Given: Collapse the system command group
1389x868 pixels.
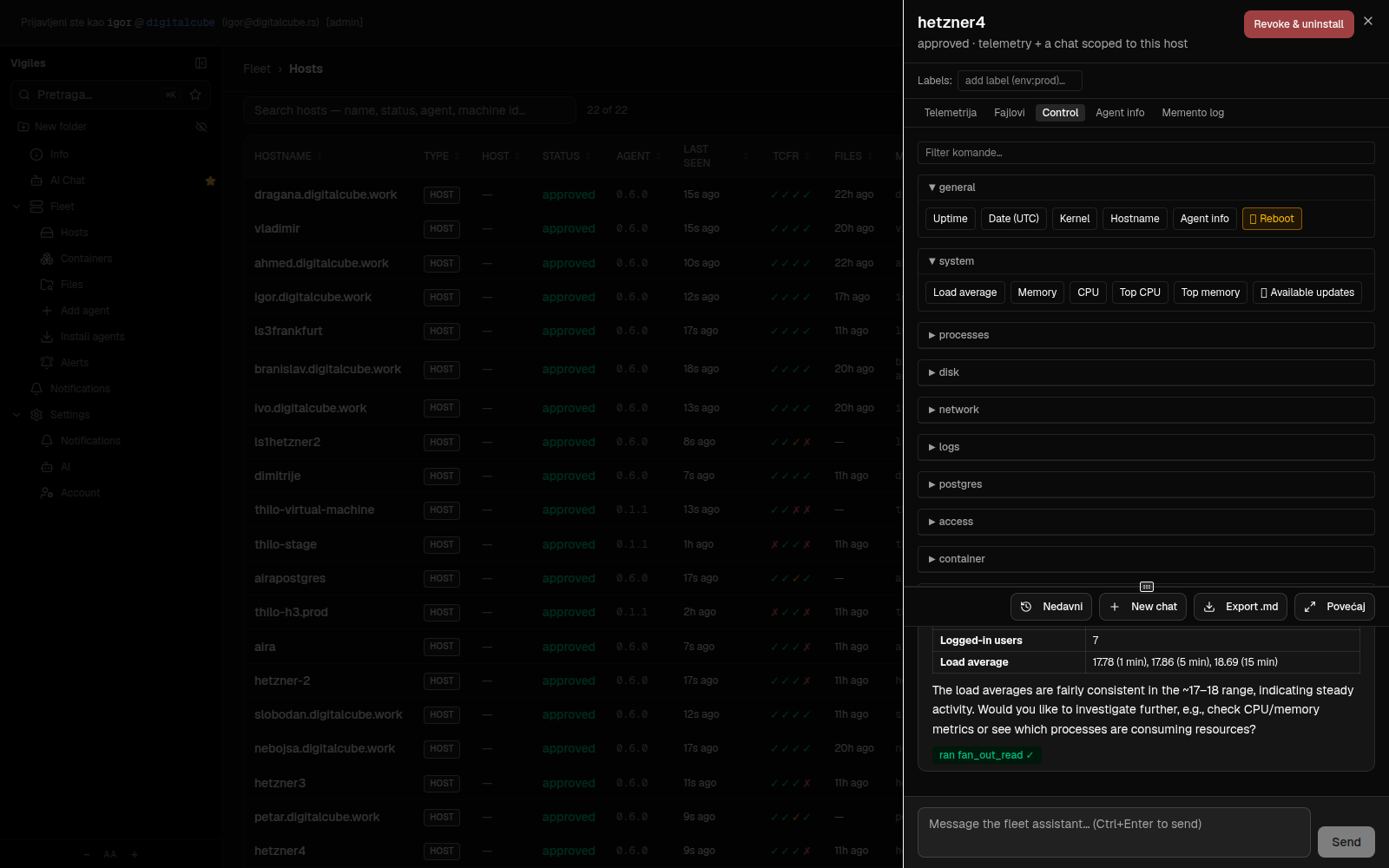Looking at the screenshot, I should point(1146,261).
